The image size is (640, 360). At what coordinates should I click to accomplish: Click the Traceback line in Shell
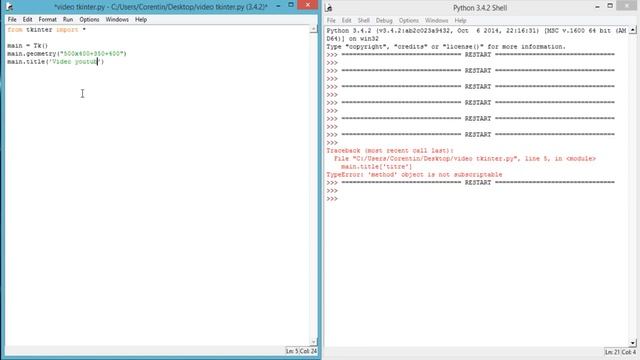390,151
